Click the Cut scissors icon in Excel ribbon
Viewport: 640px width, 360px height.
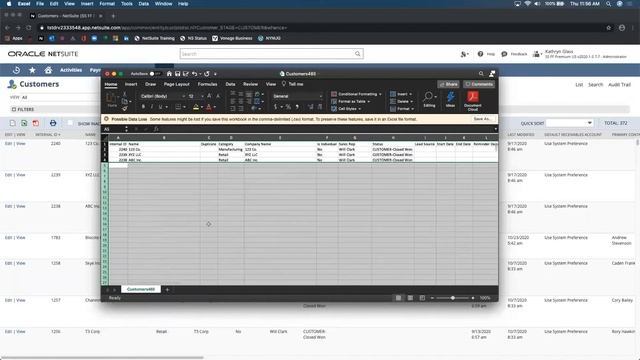(125, 94)
